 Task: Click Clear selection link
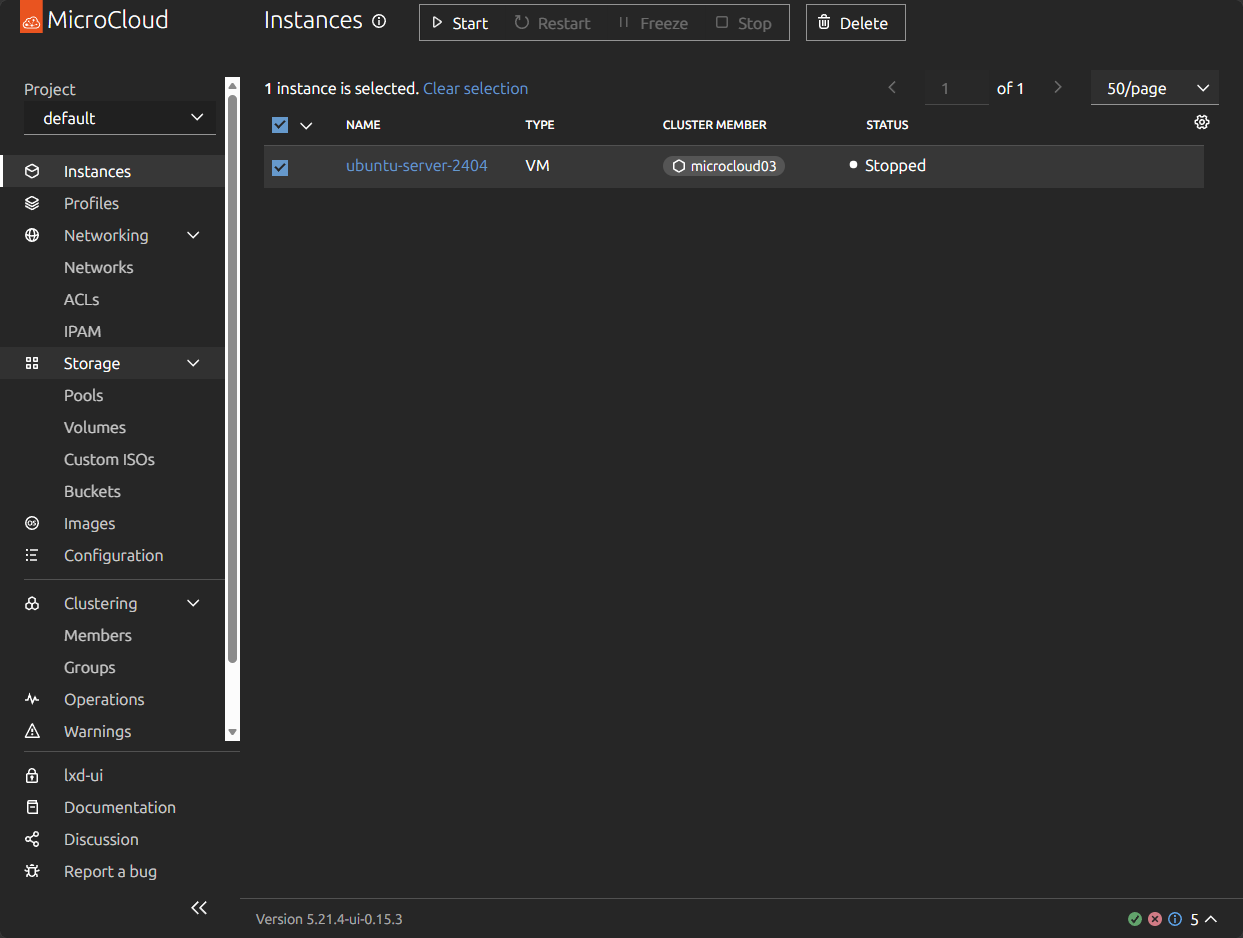(475, 88)
